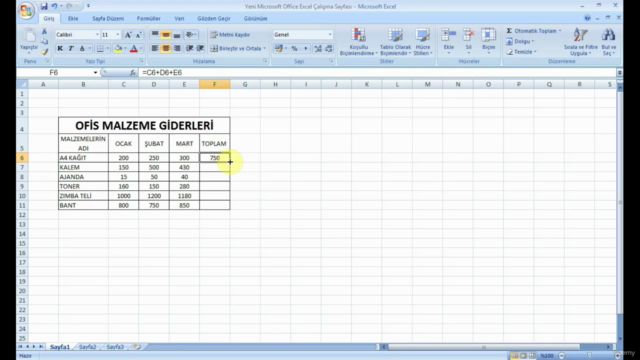The height and width of the screenshot is (360, 640).
Task: Decrease indent in alignment group
Action: pyautogui.click(x=189, y=48)
